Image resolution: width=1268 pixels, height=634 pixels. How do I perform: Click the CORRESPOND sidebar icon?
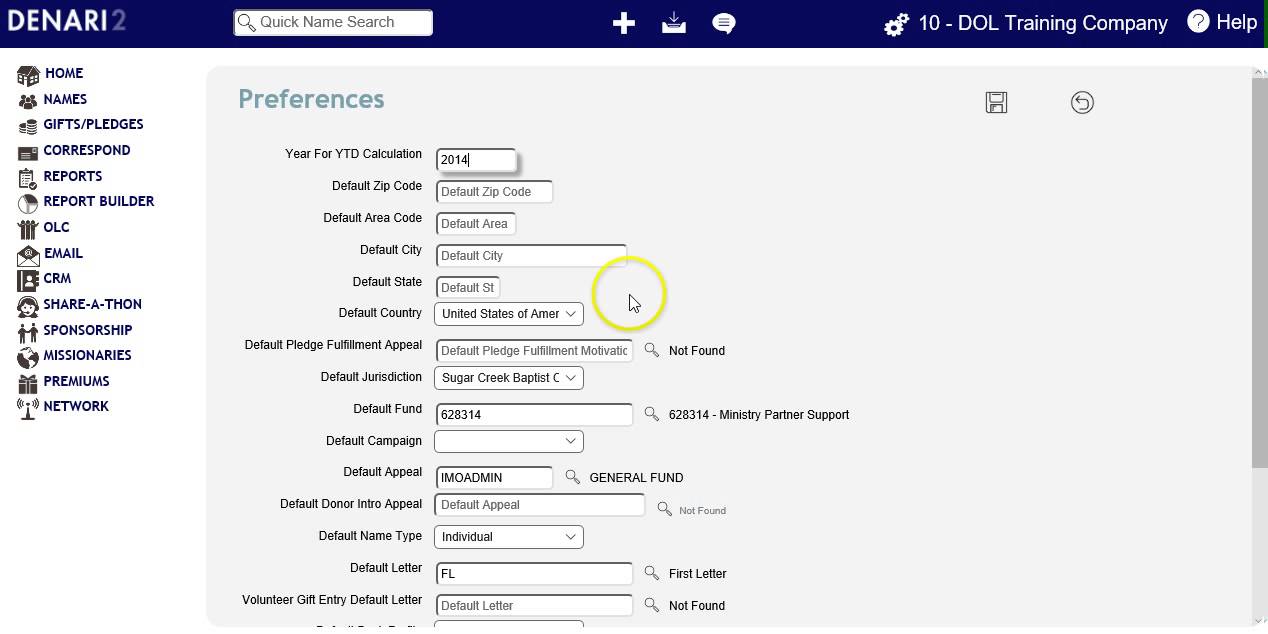(28, 152)
